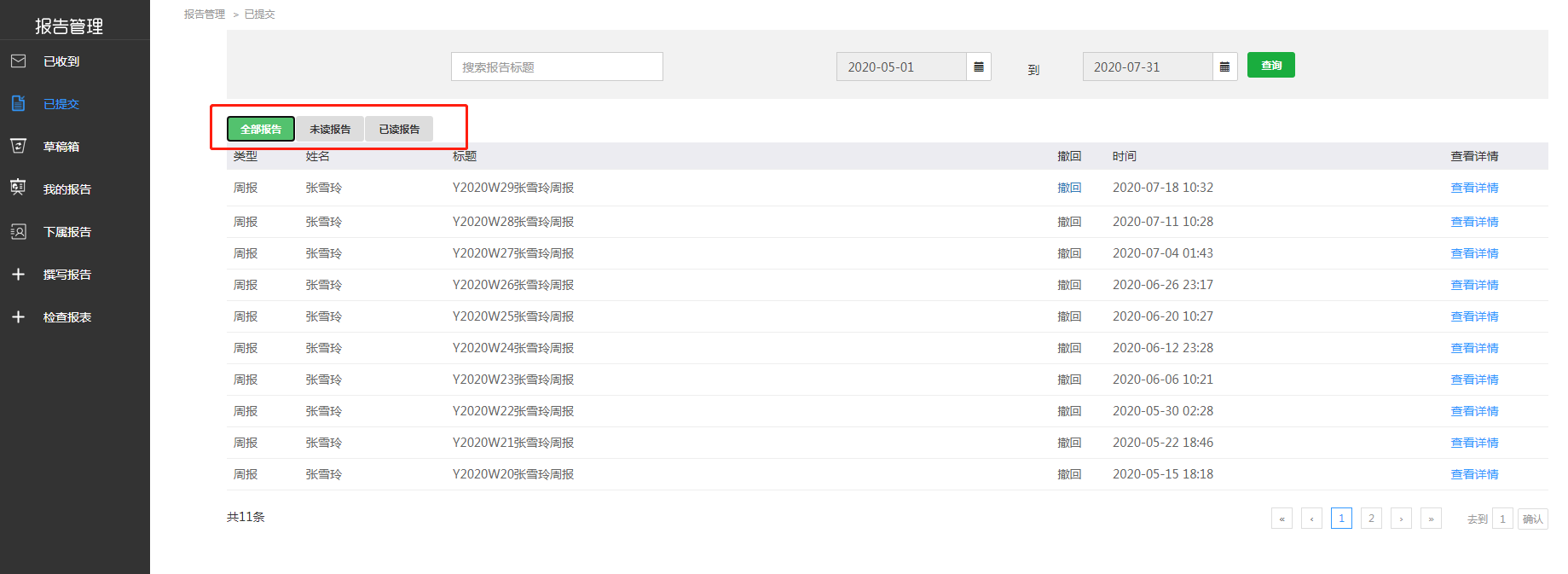
Task: Switch to the 未读报告 tab
Action: [330, 129]
